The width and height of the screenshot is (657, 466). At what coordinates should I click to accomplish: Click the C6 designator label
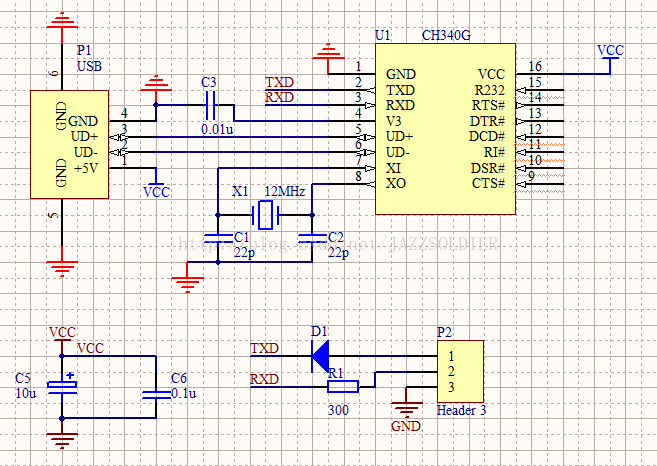pos(179,378)
